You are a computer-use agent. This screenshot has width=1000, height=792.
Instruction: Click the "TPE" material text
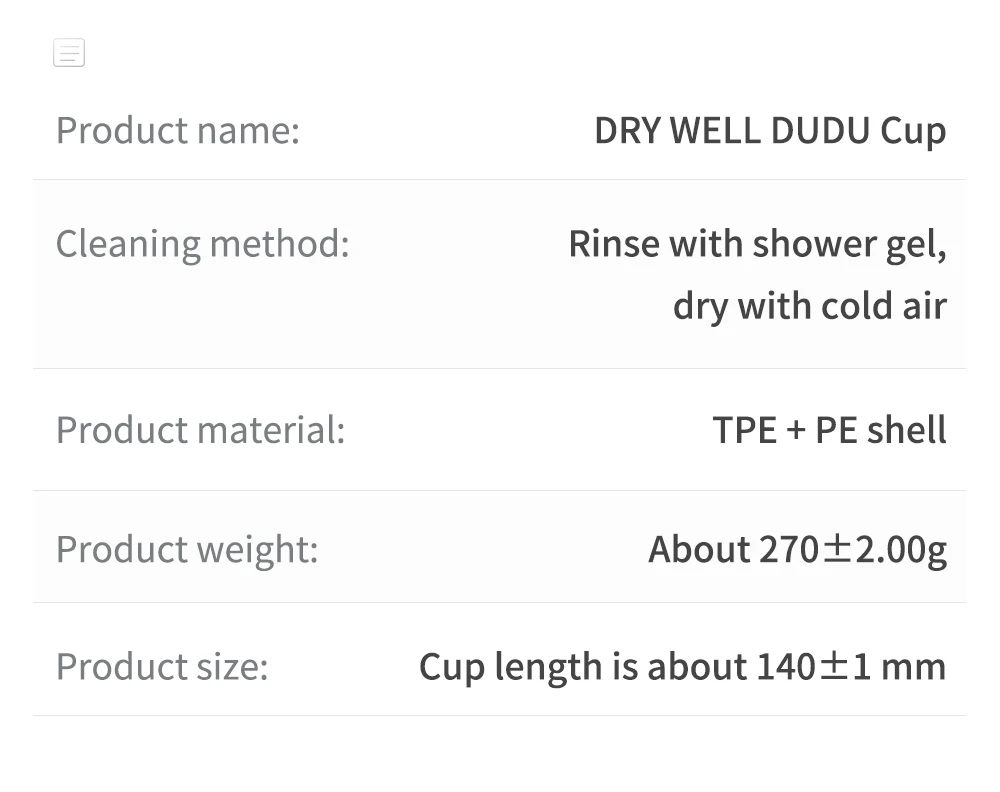click(744, 430)
